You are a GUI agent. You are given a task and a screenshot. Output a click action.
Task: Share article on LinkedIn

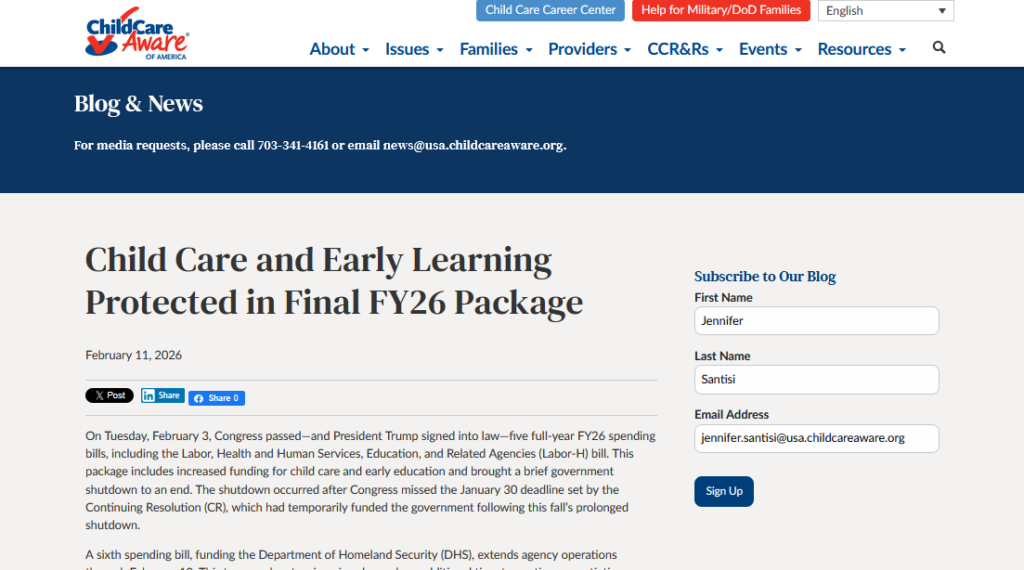point(162,396)
